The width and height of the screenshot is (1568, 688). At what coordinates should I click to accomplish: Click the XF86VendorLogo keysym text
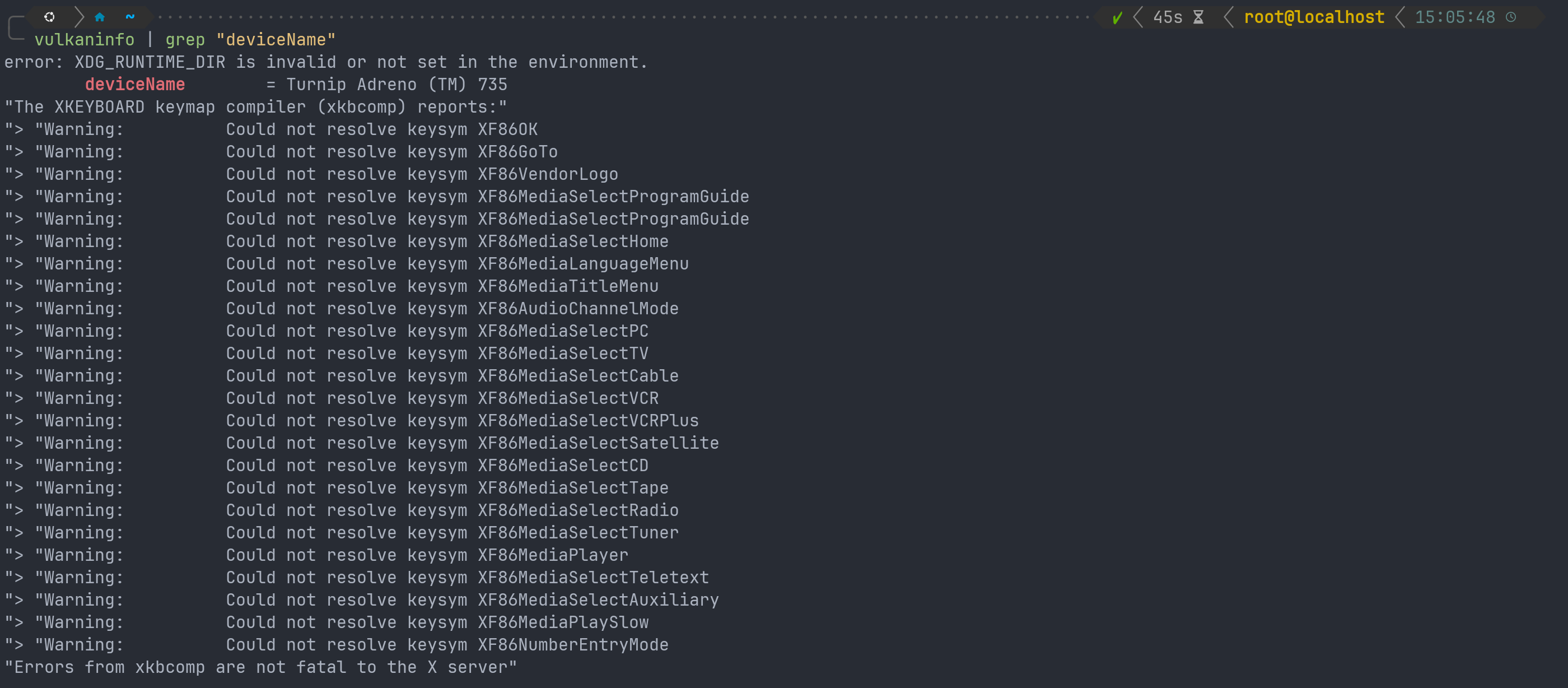[547, 174]
